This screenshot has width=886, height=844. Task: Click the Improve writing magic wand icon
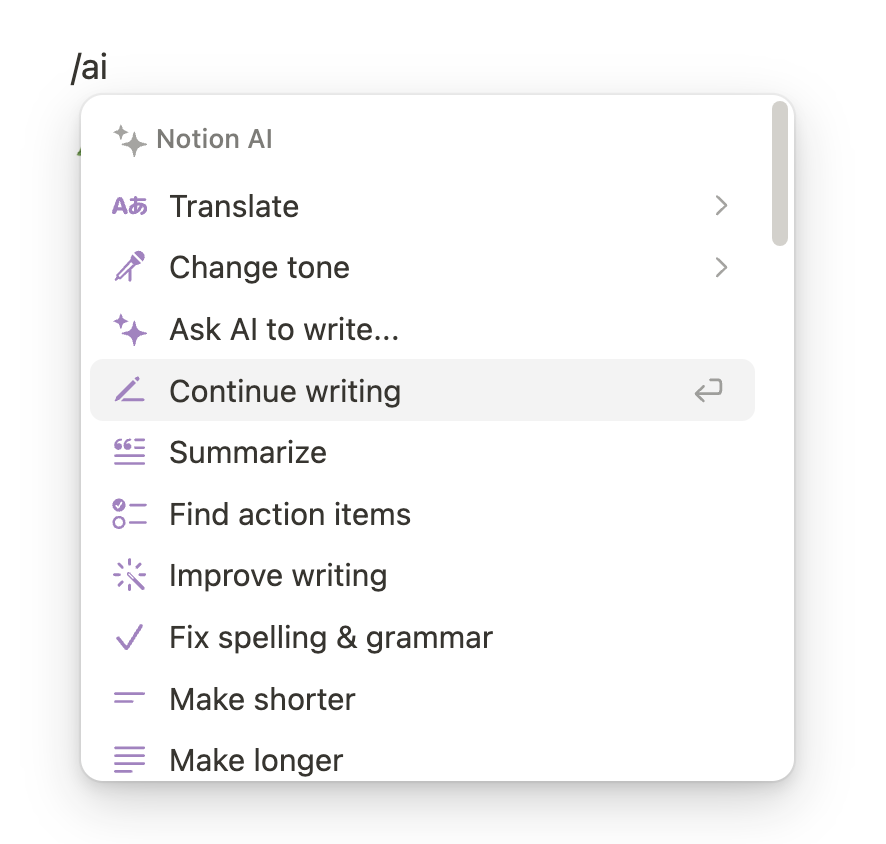pos(128,575)
